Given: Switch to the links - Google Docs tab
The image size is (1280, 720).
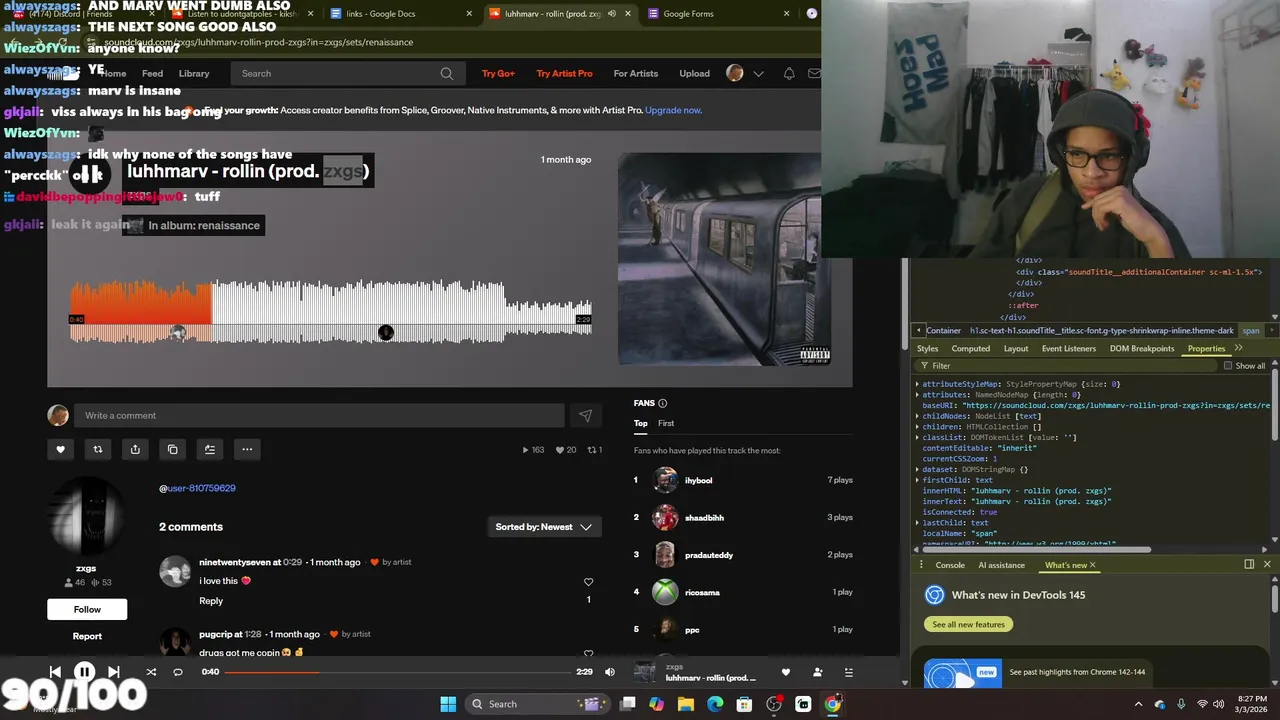Looking at the screenshot, I should [x=400, y=14].
